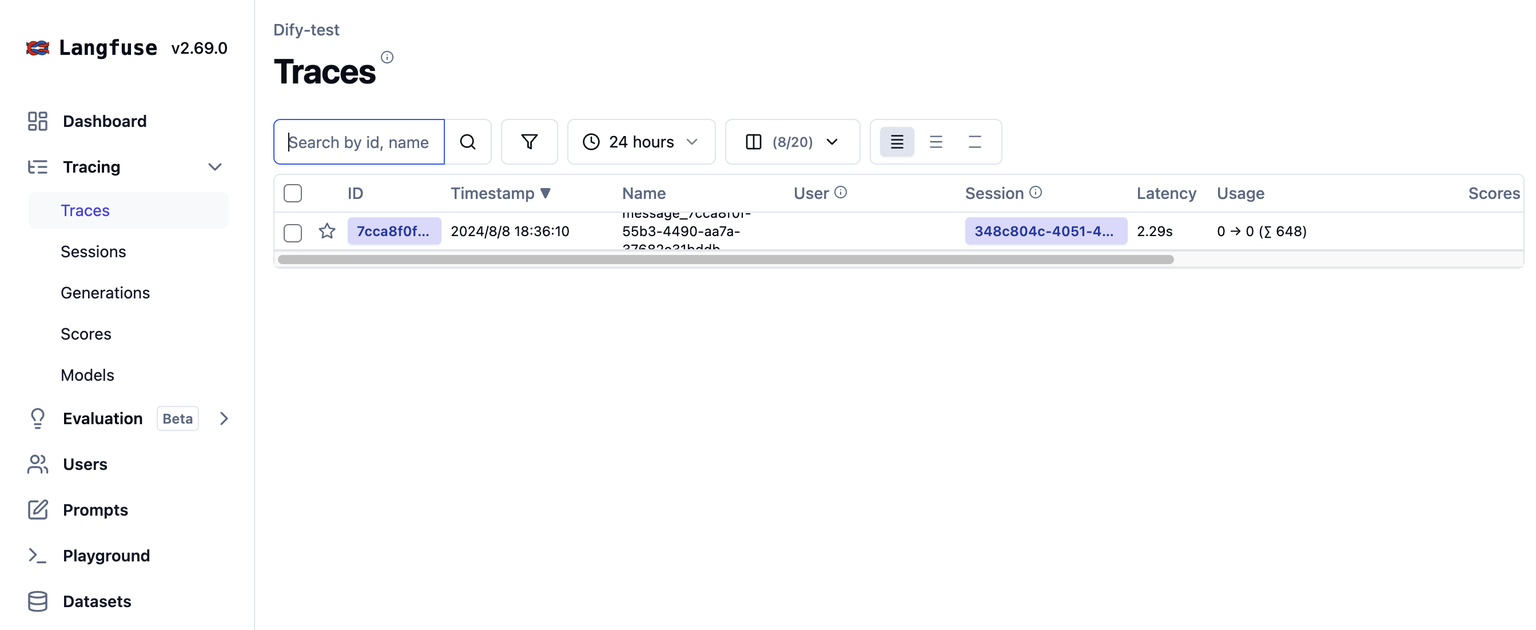Select the small row height icon
The image size is (1536, 630).
point(897,142)
